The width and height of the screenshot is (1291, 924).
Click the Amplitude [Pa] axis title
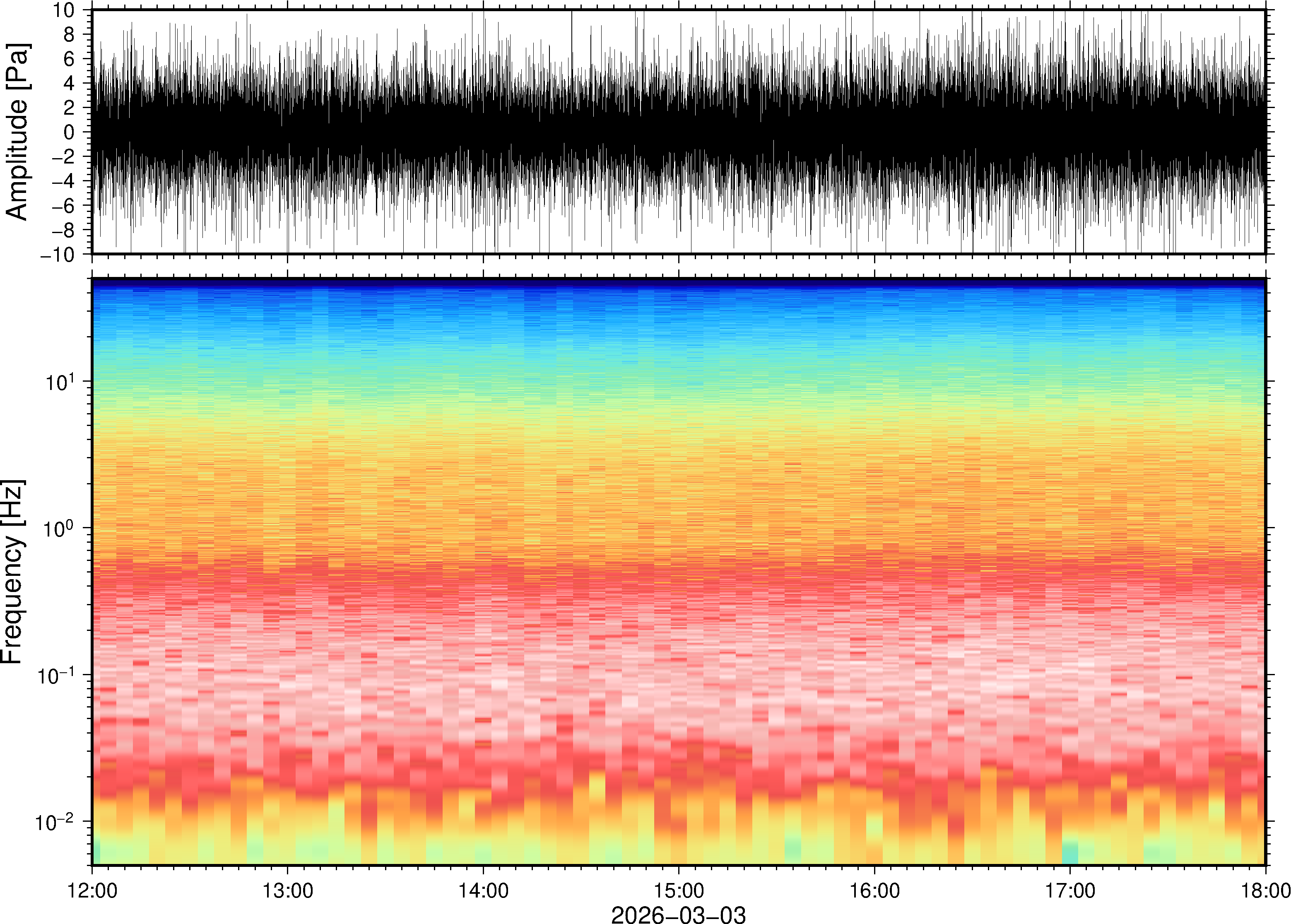[x=17, y=132]
